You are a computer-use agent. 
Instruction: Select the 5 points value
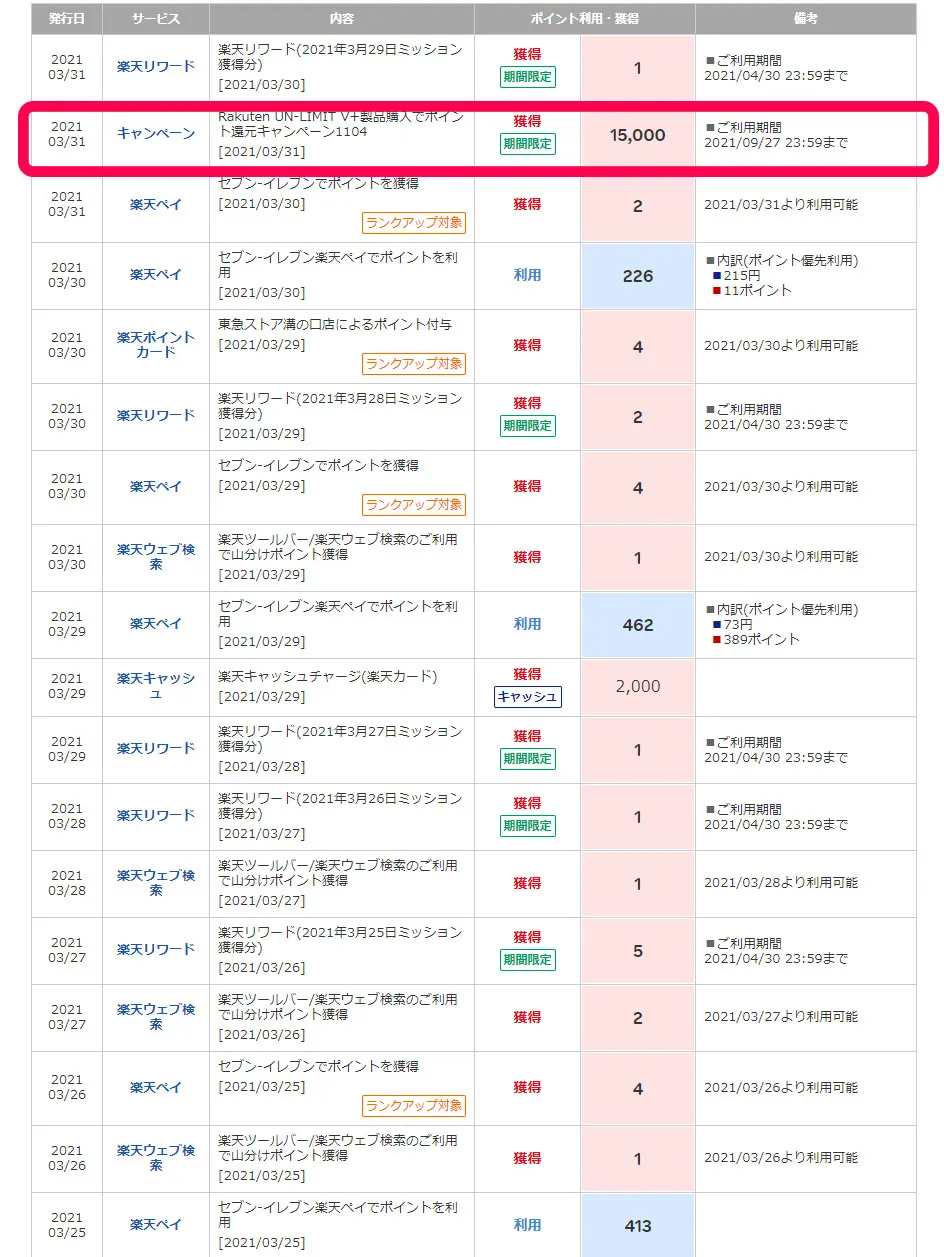(x=638, y=951)
